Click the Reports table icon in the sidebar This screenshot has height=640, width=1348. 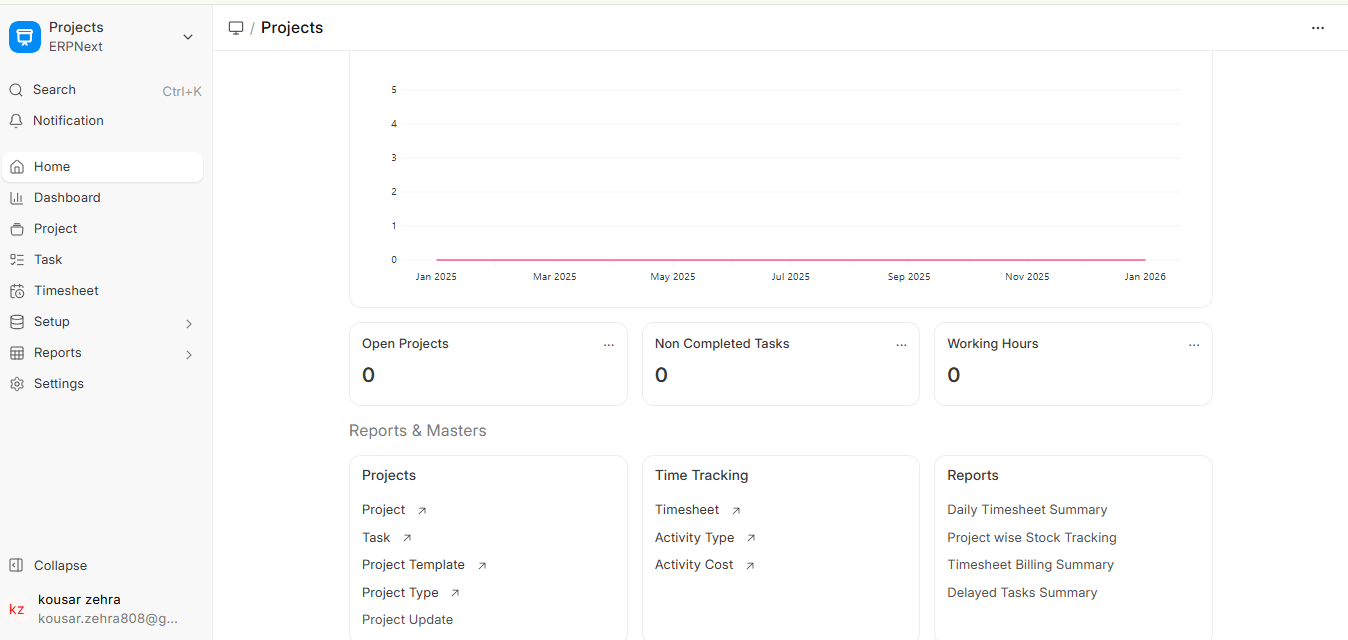(16, 353)
